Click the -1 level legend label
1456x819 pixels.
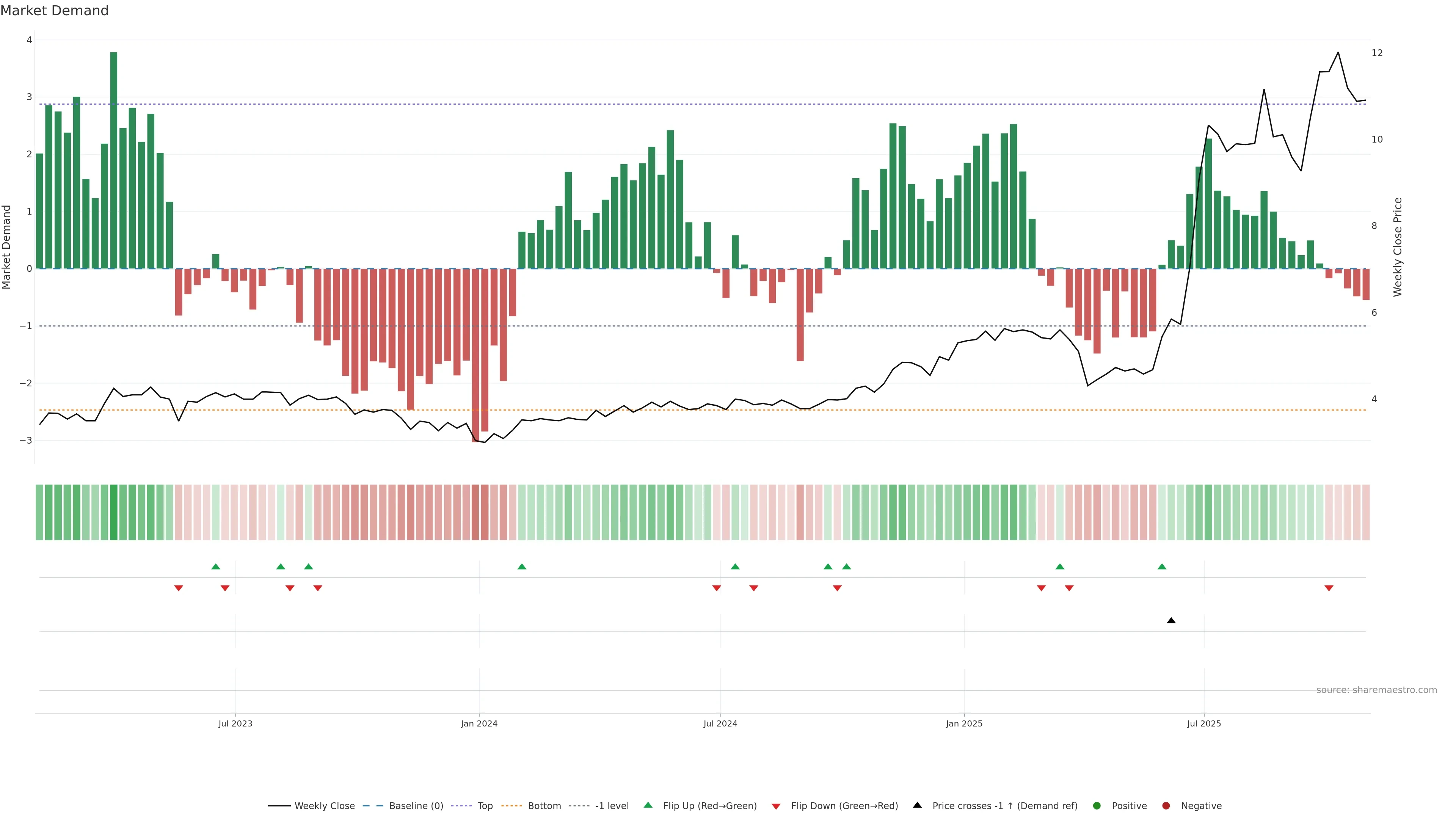(612, 806)
